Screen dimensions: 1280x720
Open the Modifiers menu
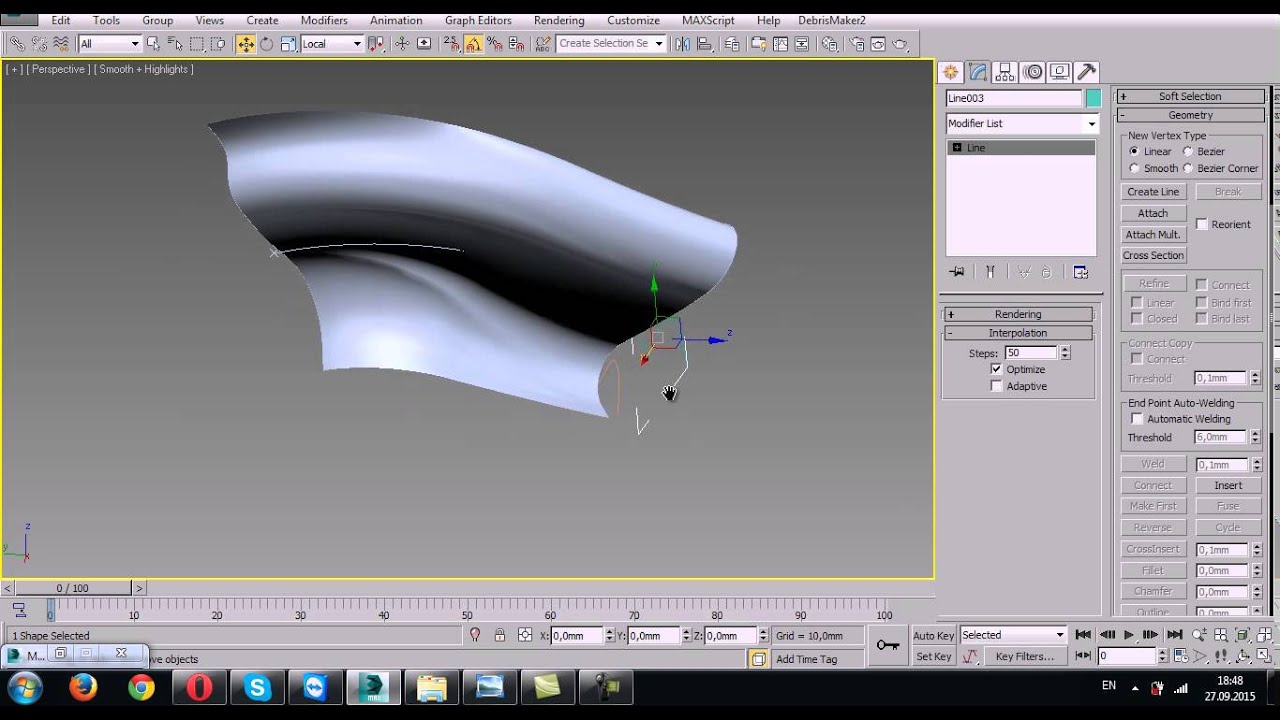(x=324, y=20)
